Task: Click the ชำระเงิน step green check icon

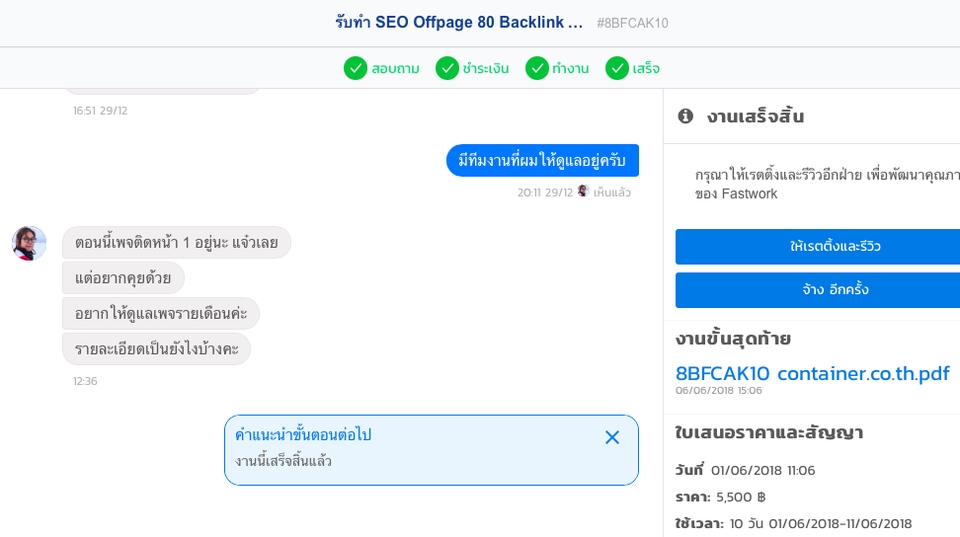Action: [x=447, y=69]
